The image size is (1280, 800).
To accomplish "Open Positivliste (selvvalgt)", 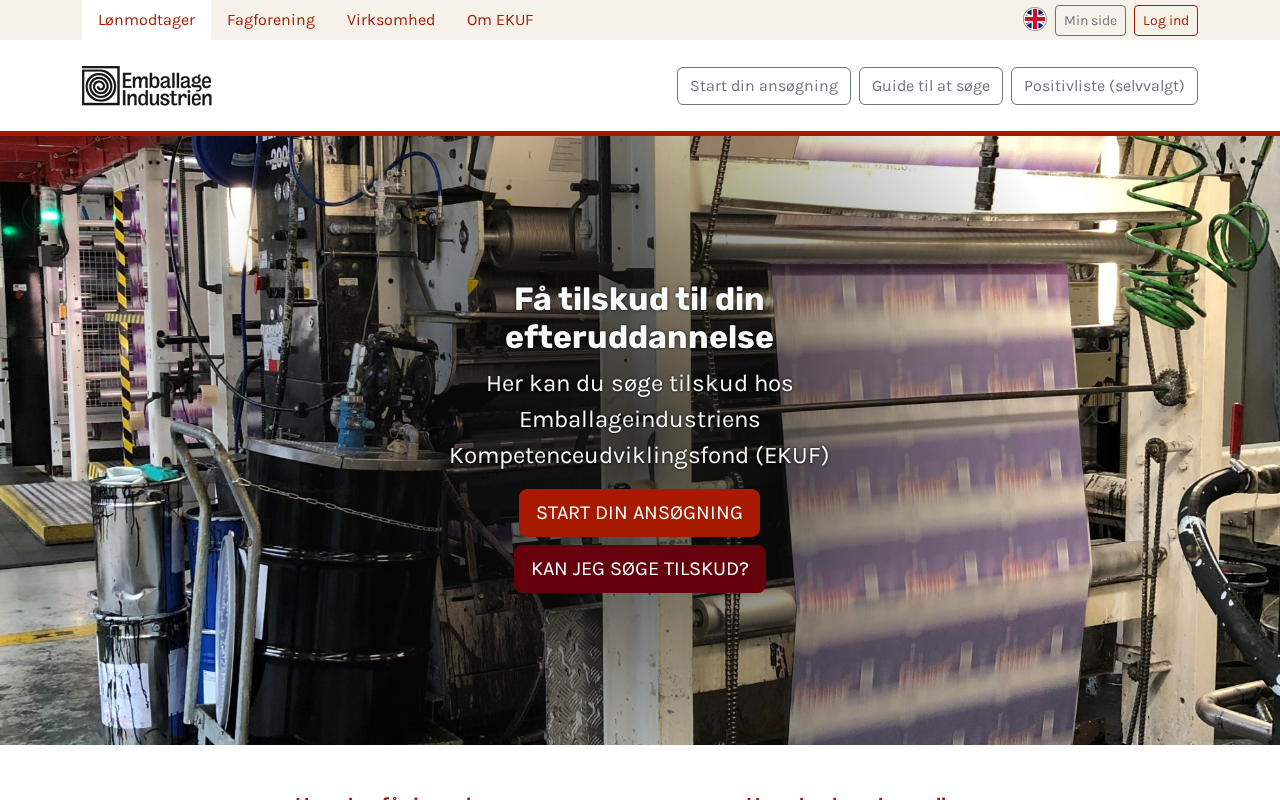I will coord(1104,86).
